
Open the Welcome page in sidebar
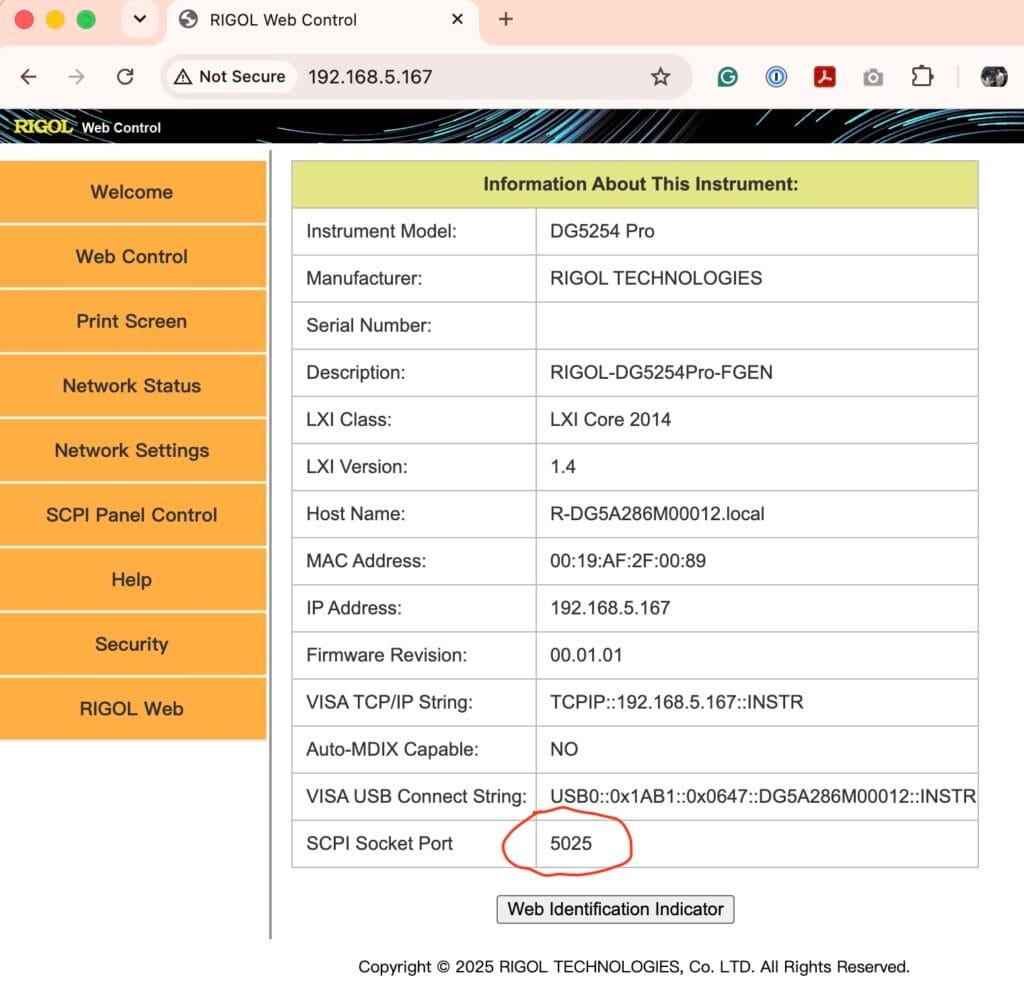pyautogui.click(x=133, y=192)
